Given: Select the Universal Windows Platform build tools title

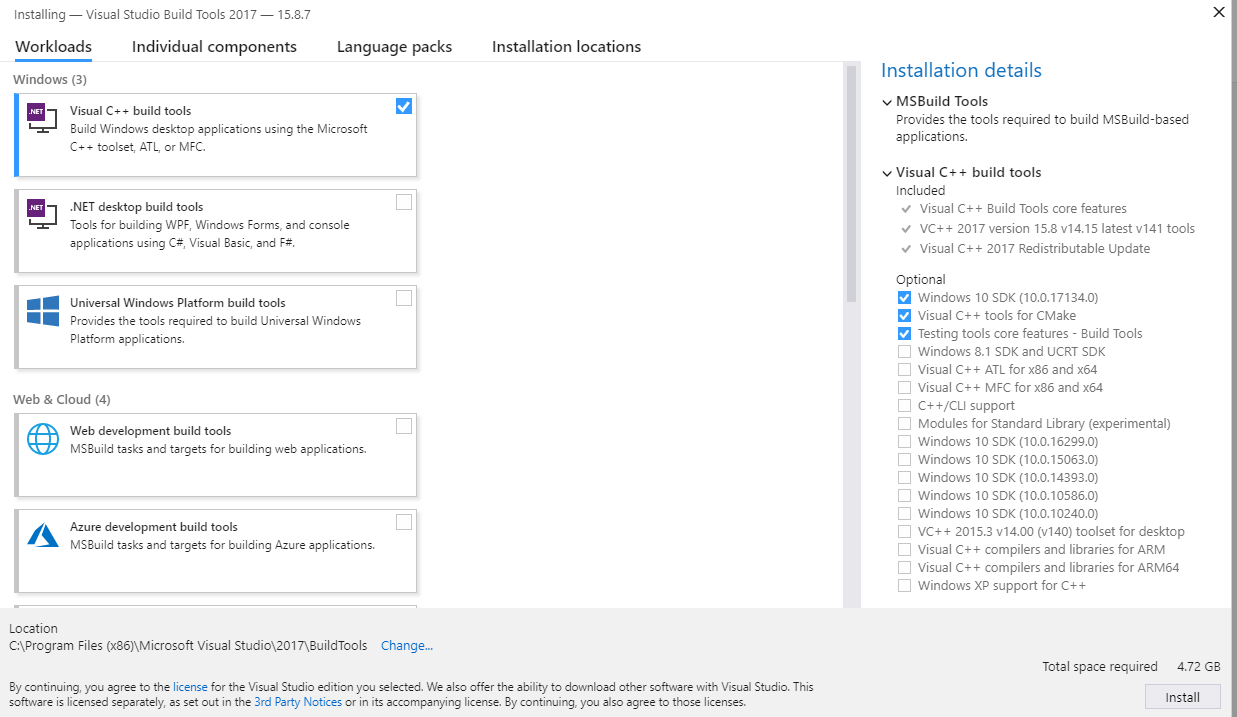Looking at the screenshot, I should (178, 303).
